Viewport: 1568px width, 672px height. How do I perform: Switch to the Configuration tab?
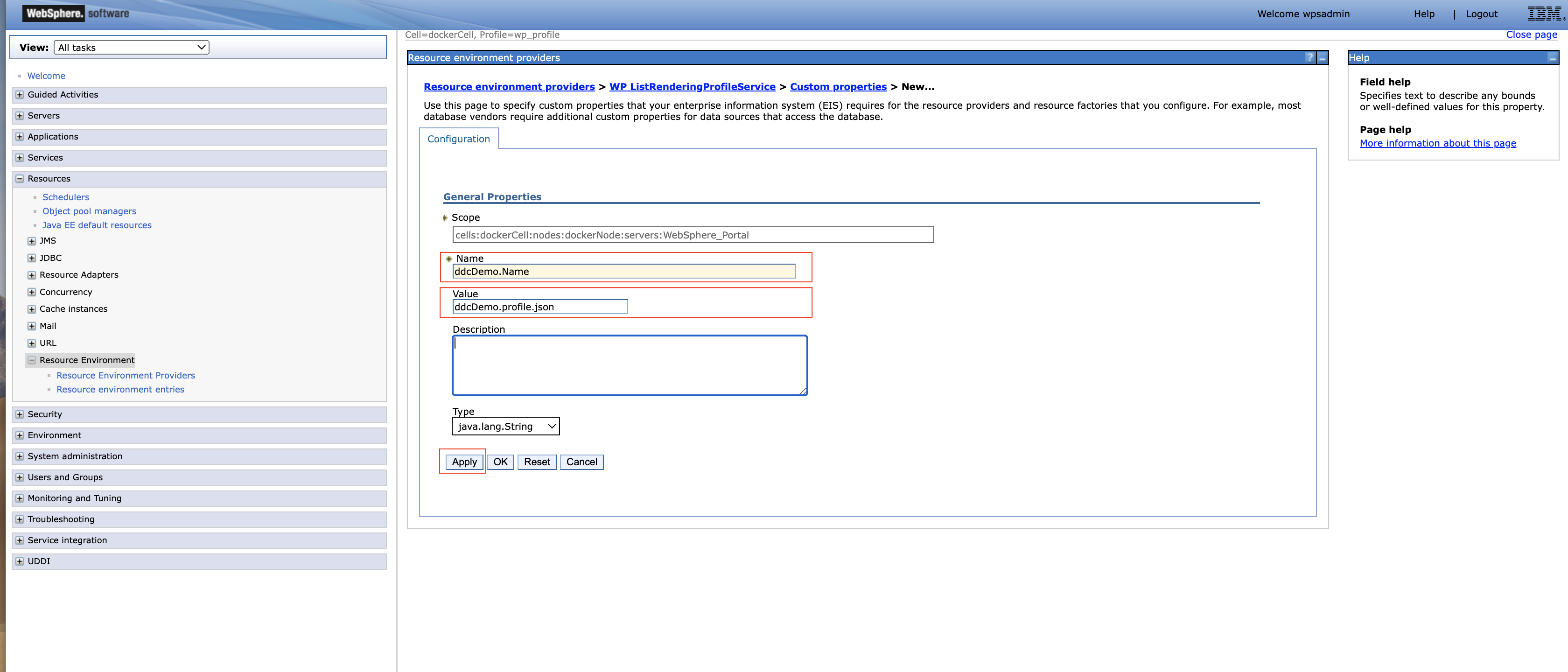458,139
